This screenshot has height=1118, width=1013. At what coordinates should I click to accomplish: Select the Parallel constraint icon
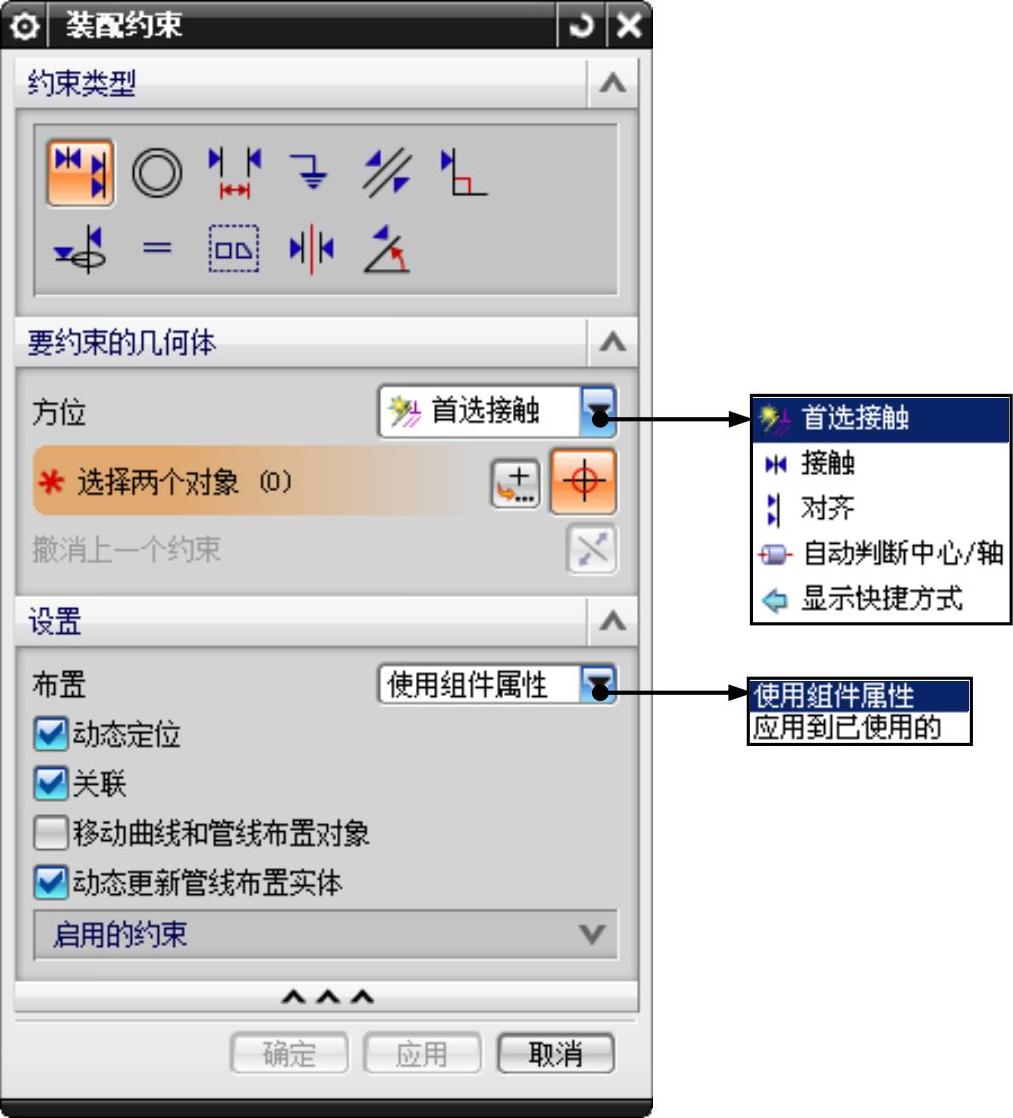386,173
